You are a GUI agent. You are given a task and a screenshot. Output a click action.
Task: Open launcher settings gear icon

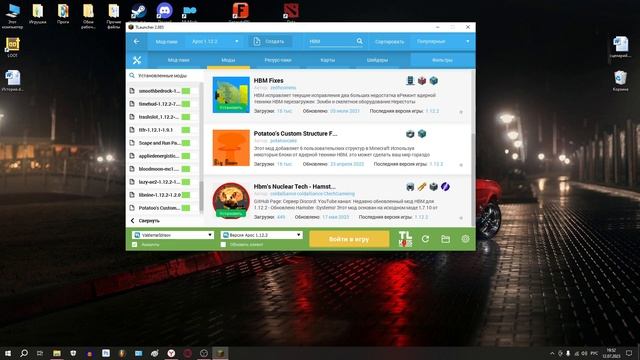pyautogui.click(x=465, y=239)
